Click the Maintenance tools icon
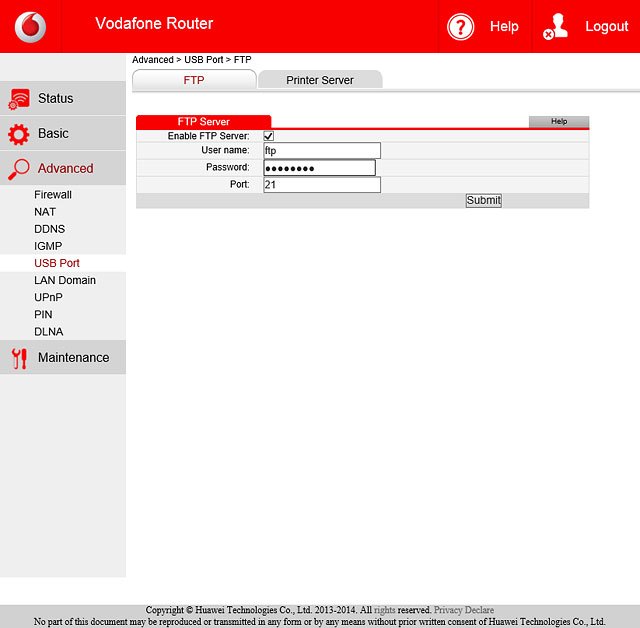The image size is (640, 628). [x=19, y=358]
